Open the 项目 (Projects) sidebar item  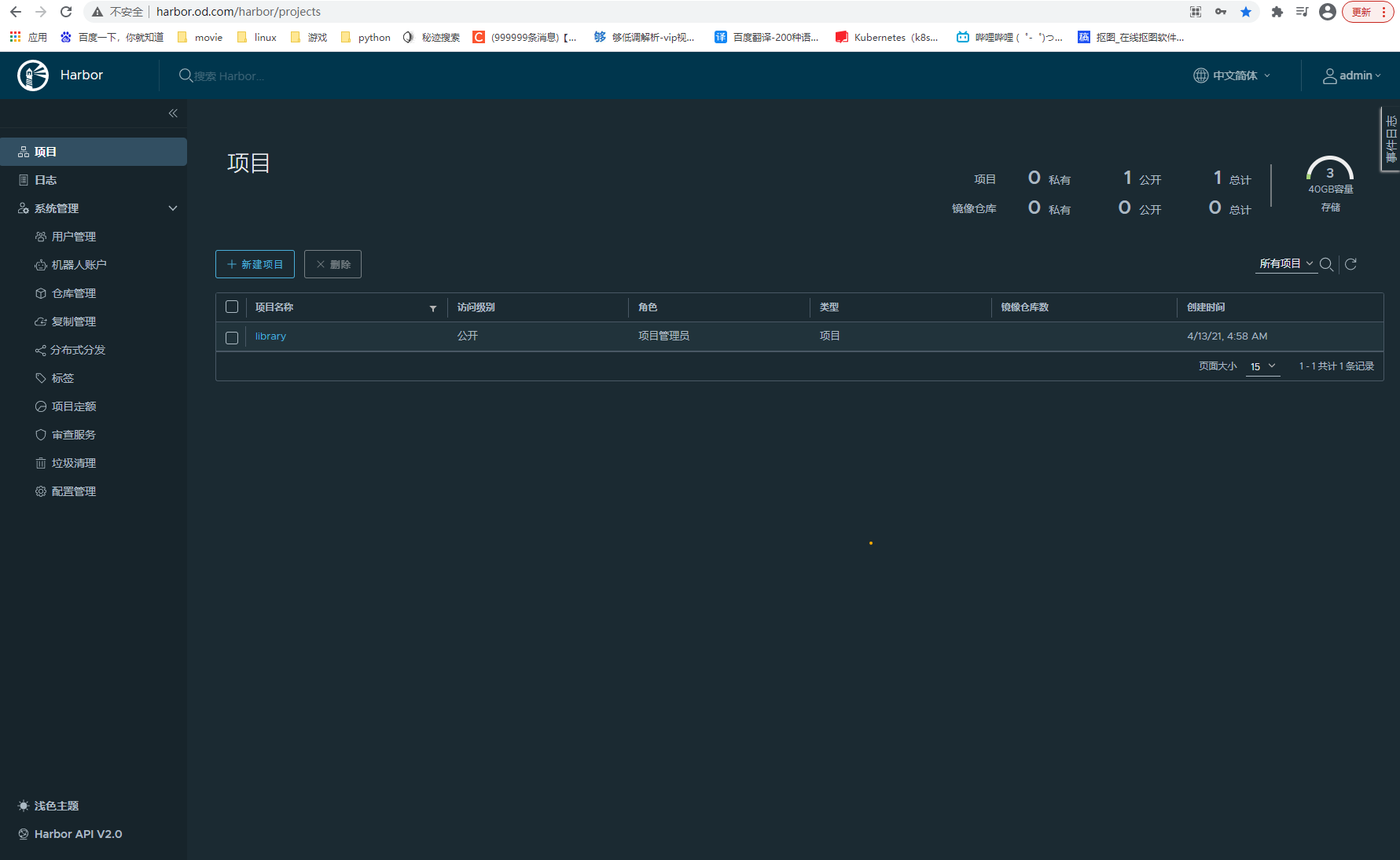tap(94, 152)
